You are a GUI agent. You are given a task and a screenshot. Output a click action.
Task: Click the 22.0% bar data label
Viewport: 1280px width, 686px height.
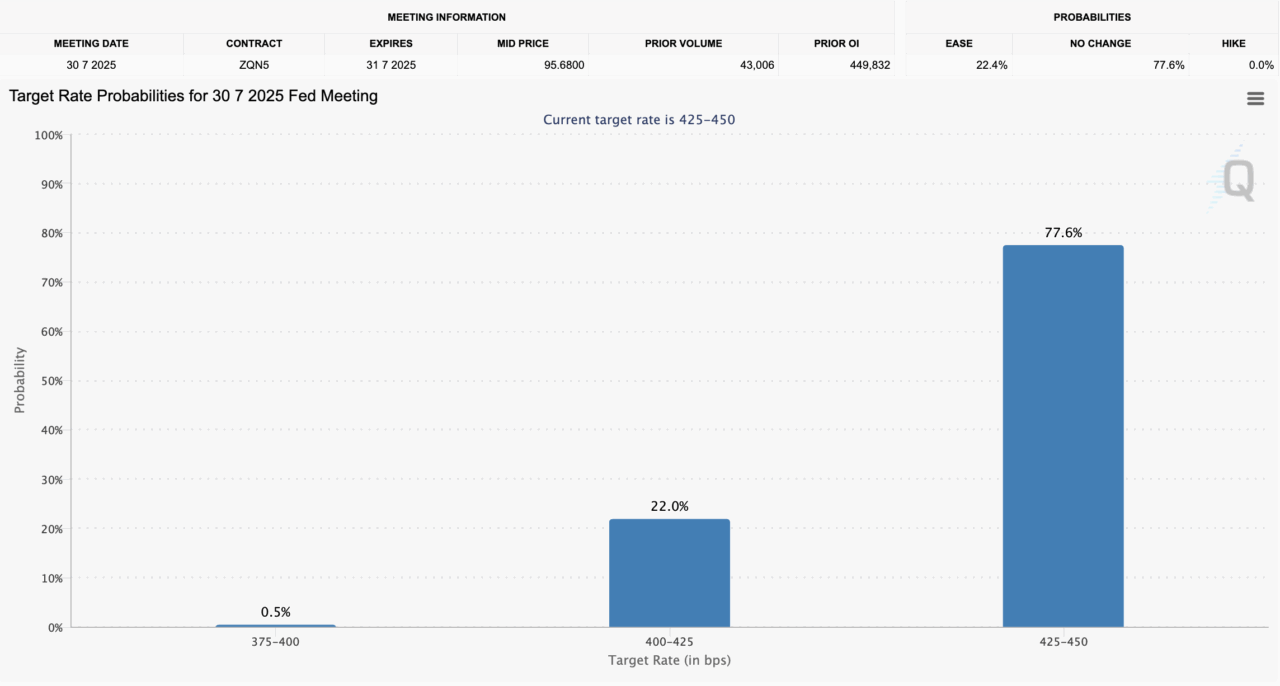point(669,506)
